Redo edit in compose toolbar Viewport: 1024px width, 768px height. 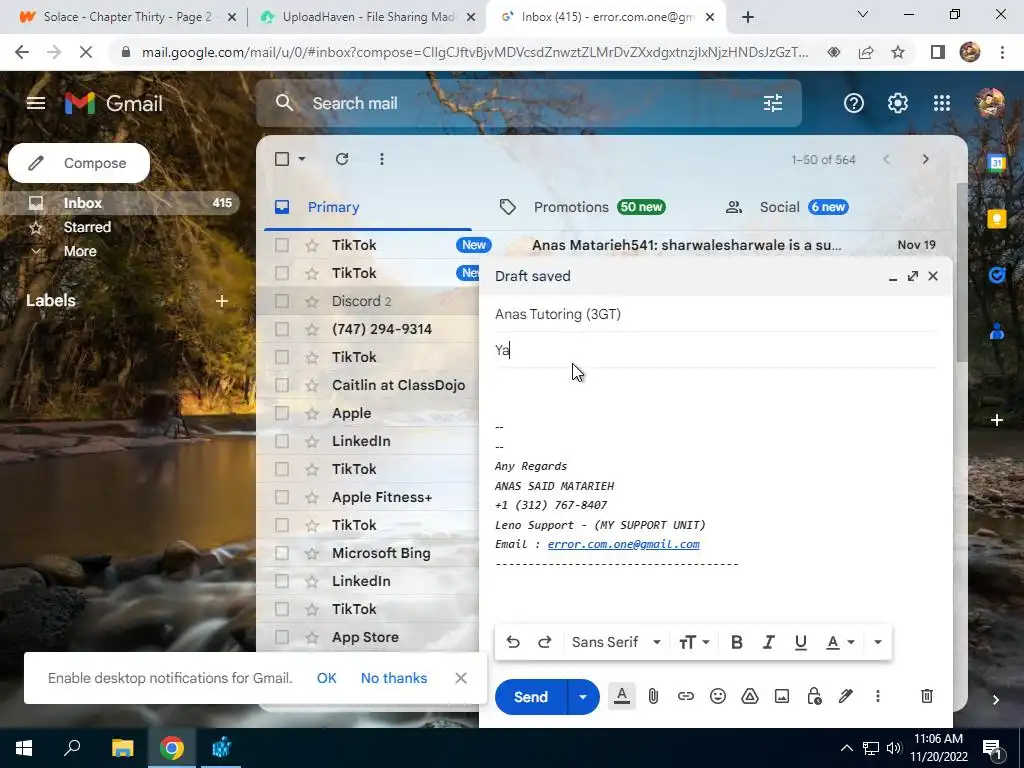click(x=545, y=643)
